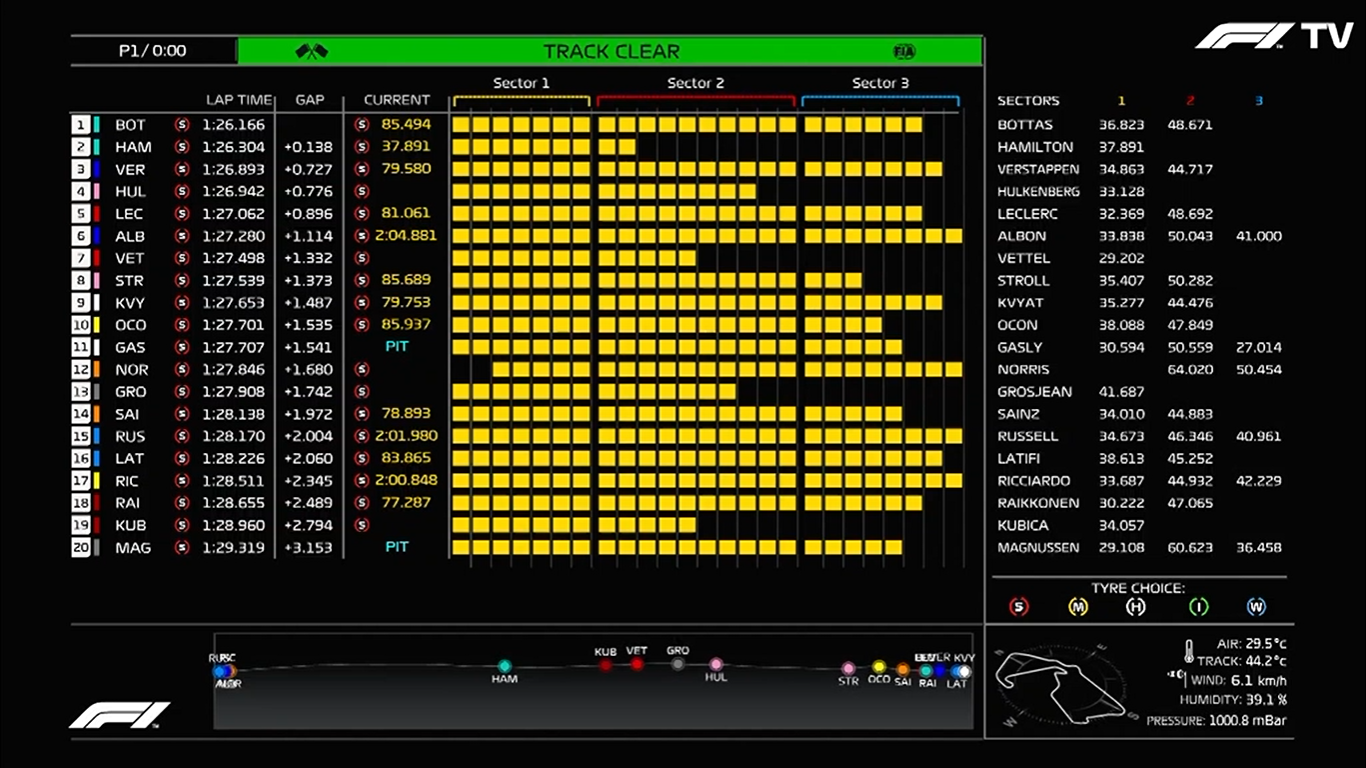Click the P1 / 0:00 session indicator
1366x768 pixels.
pos(152,51)
